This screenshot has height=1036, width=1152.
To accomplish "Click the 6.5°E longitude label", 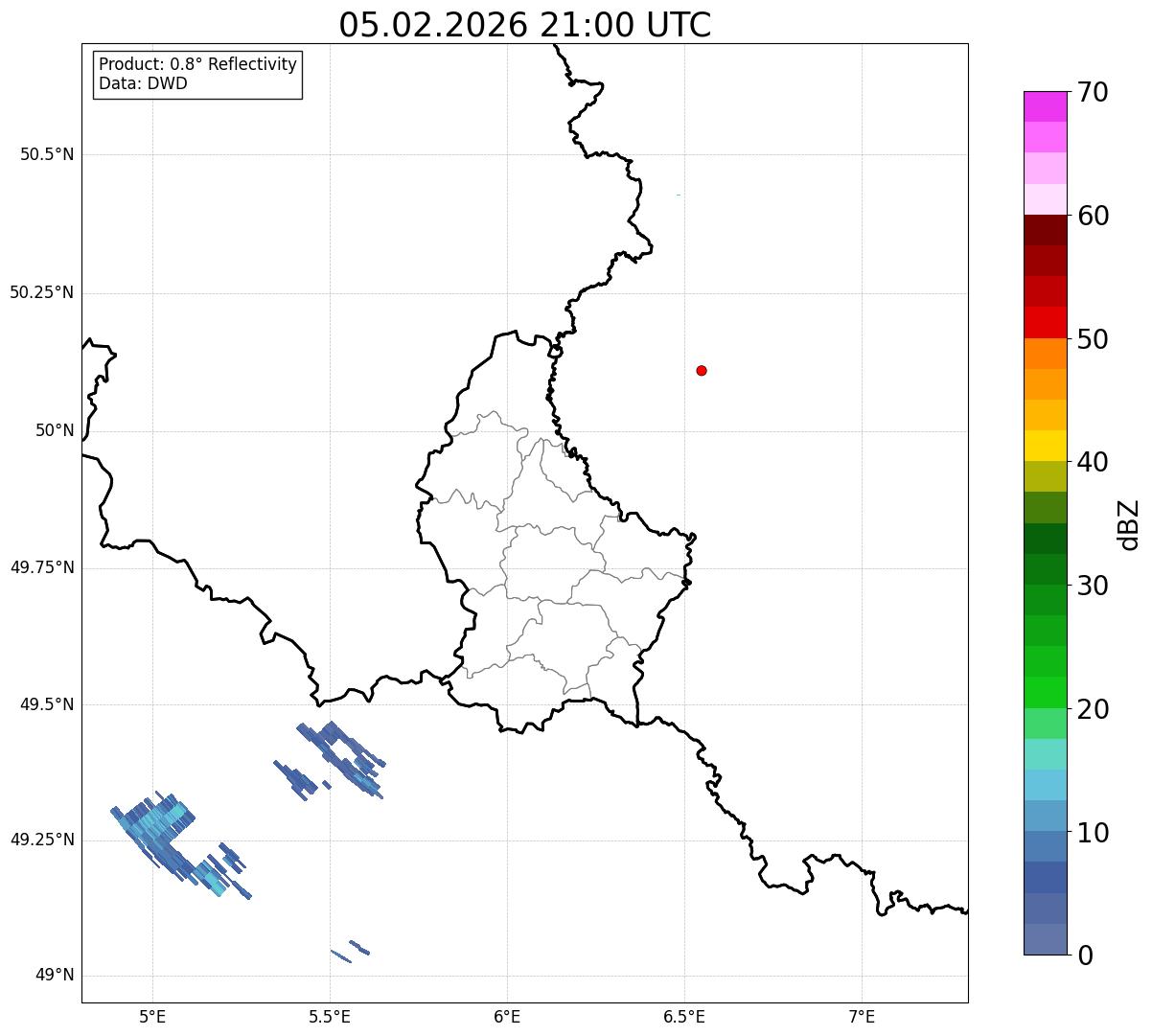I will 684,1016.
